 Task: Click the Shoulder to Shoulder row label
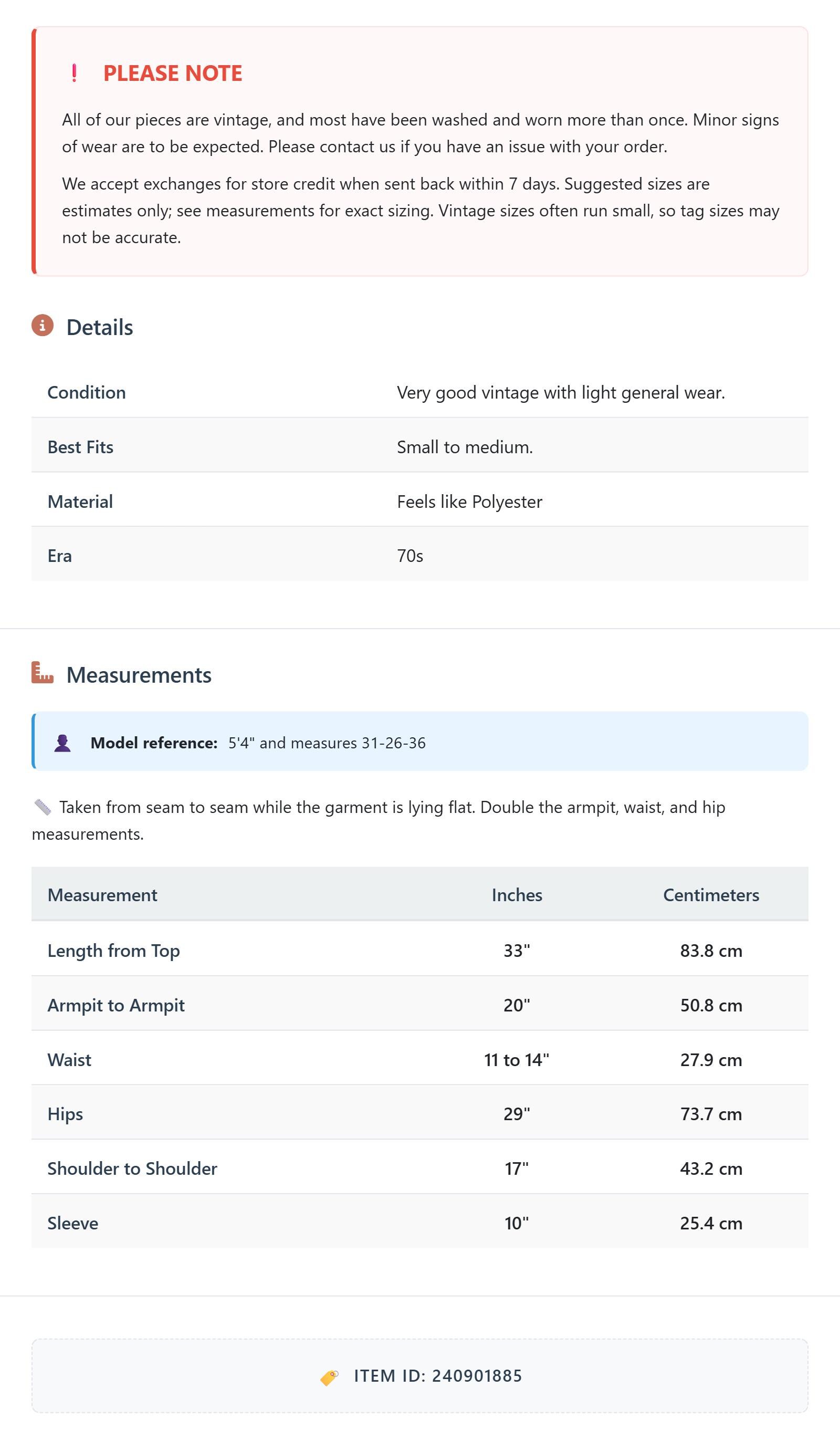click(132, 1168)
